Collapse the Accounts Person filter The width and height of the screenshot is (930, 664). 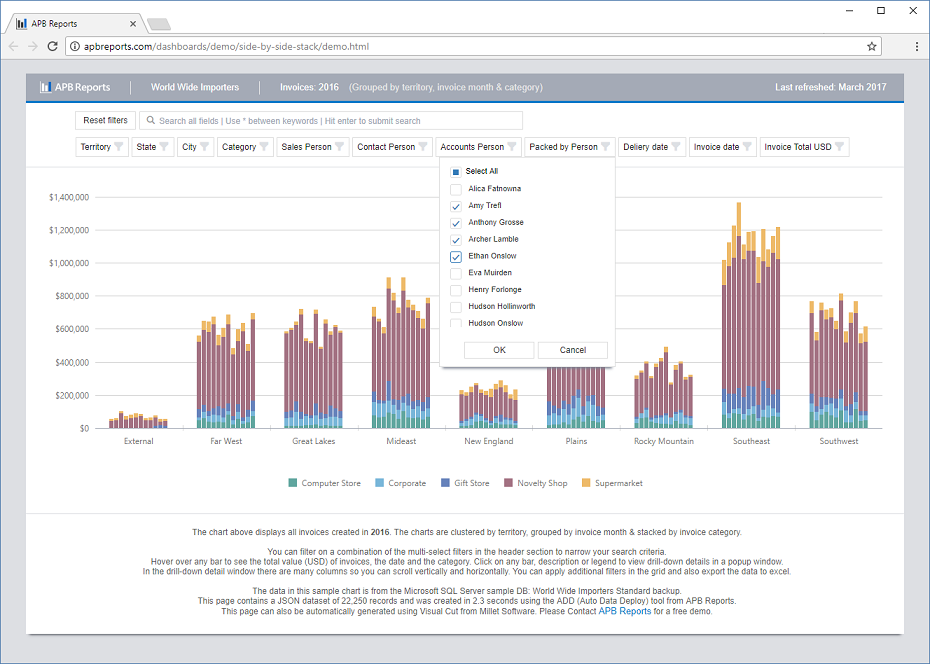(x=478, y=147)
